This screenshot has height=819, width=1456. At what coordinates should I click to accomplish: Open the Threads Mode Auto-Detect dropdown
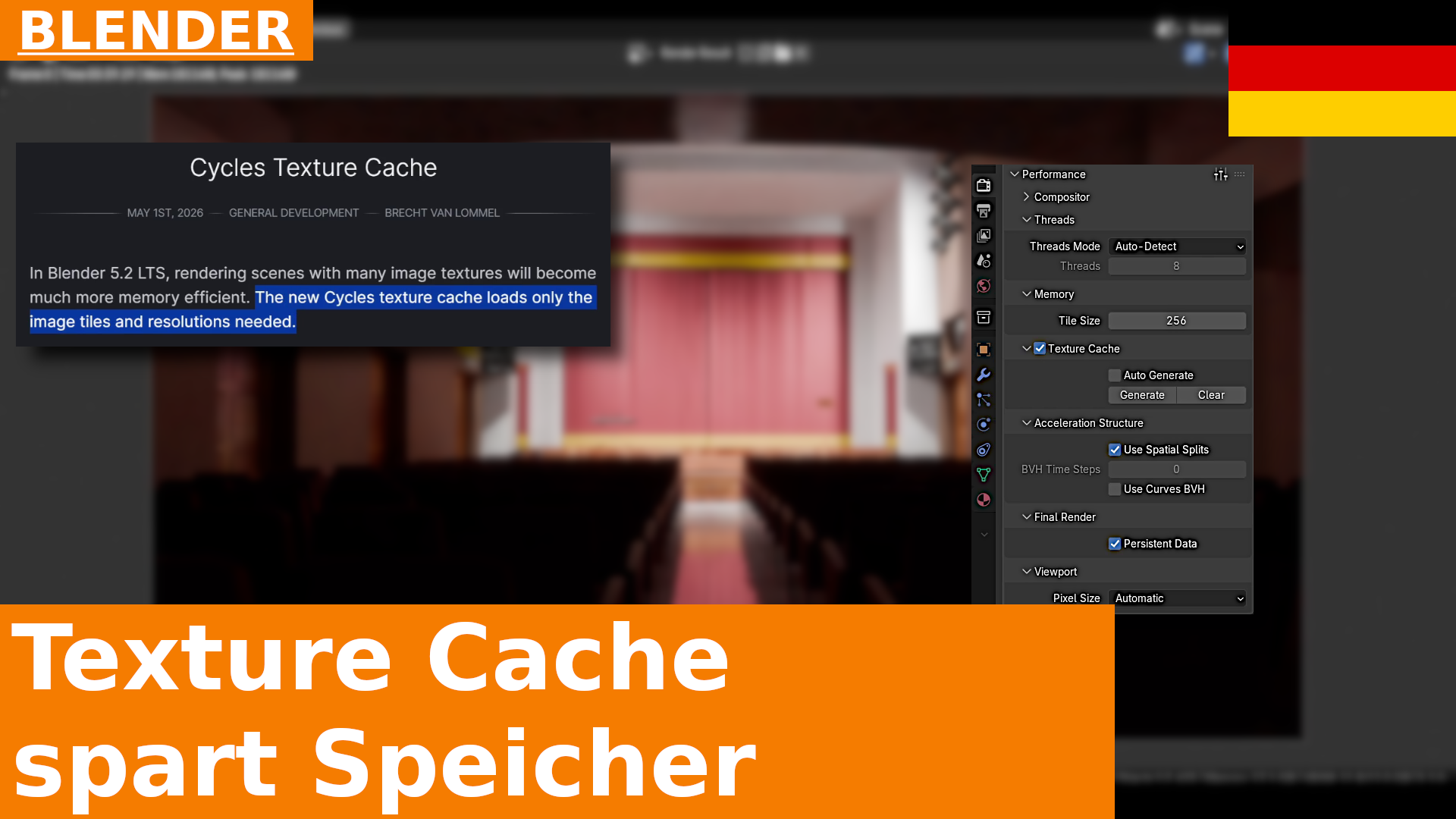[1177, 246]
